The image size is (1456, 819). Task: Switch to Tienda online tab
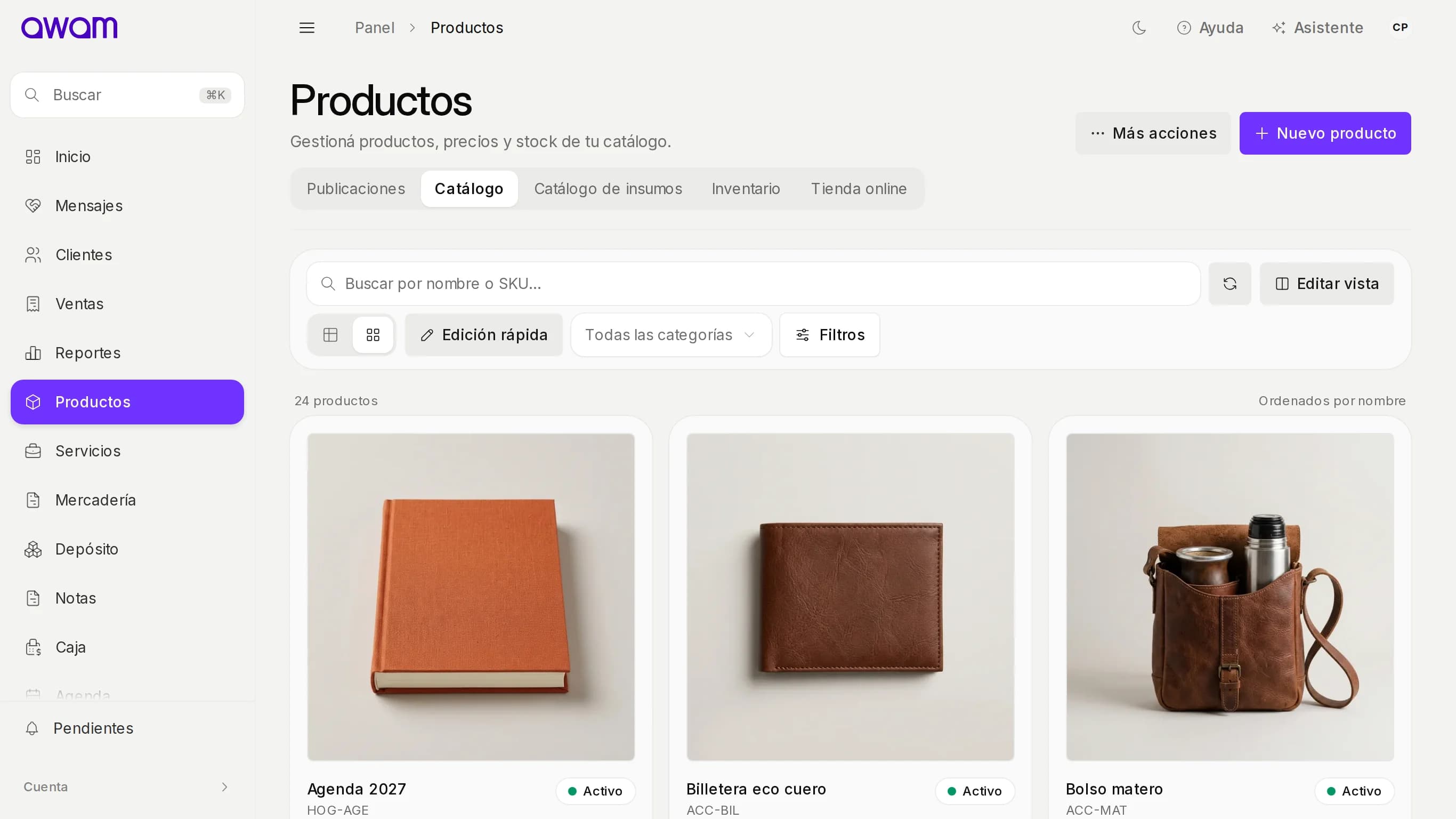(859, 189)
